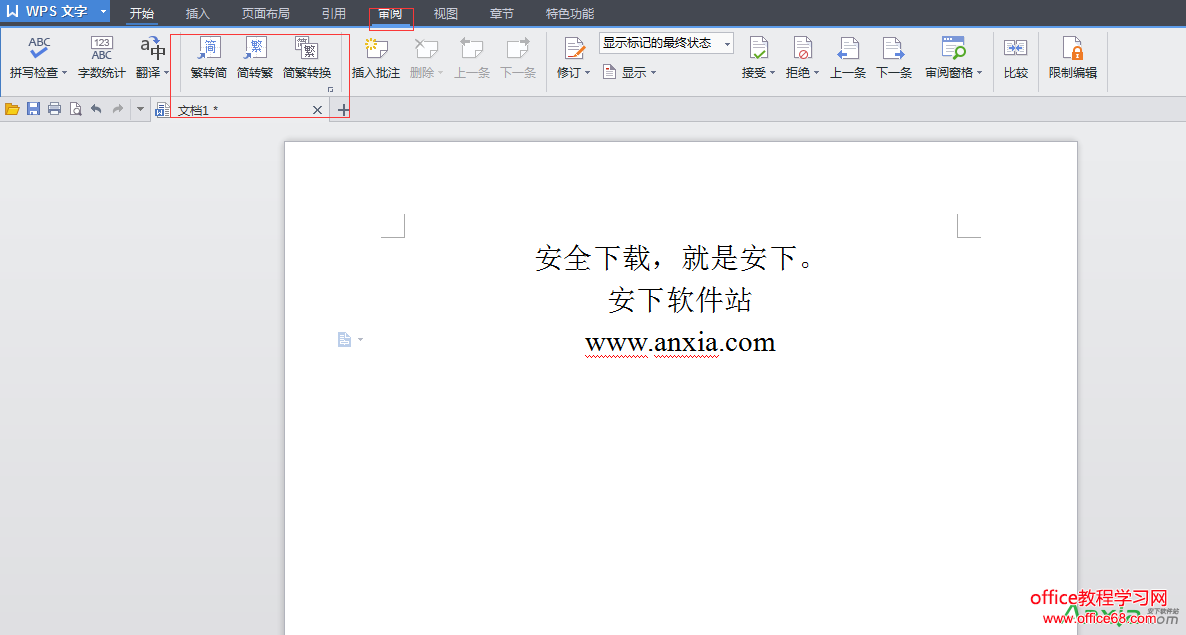1186x635 pixels.
Task: Click the 拒绝 reject change button
Action: 801,49
